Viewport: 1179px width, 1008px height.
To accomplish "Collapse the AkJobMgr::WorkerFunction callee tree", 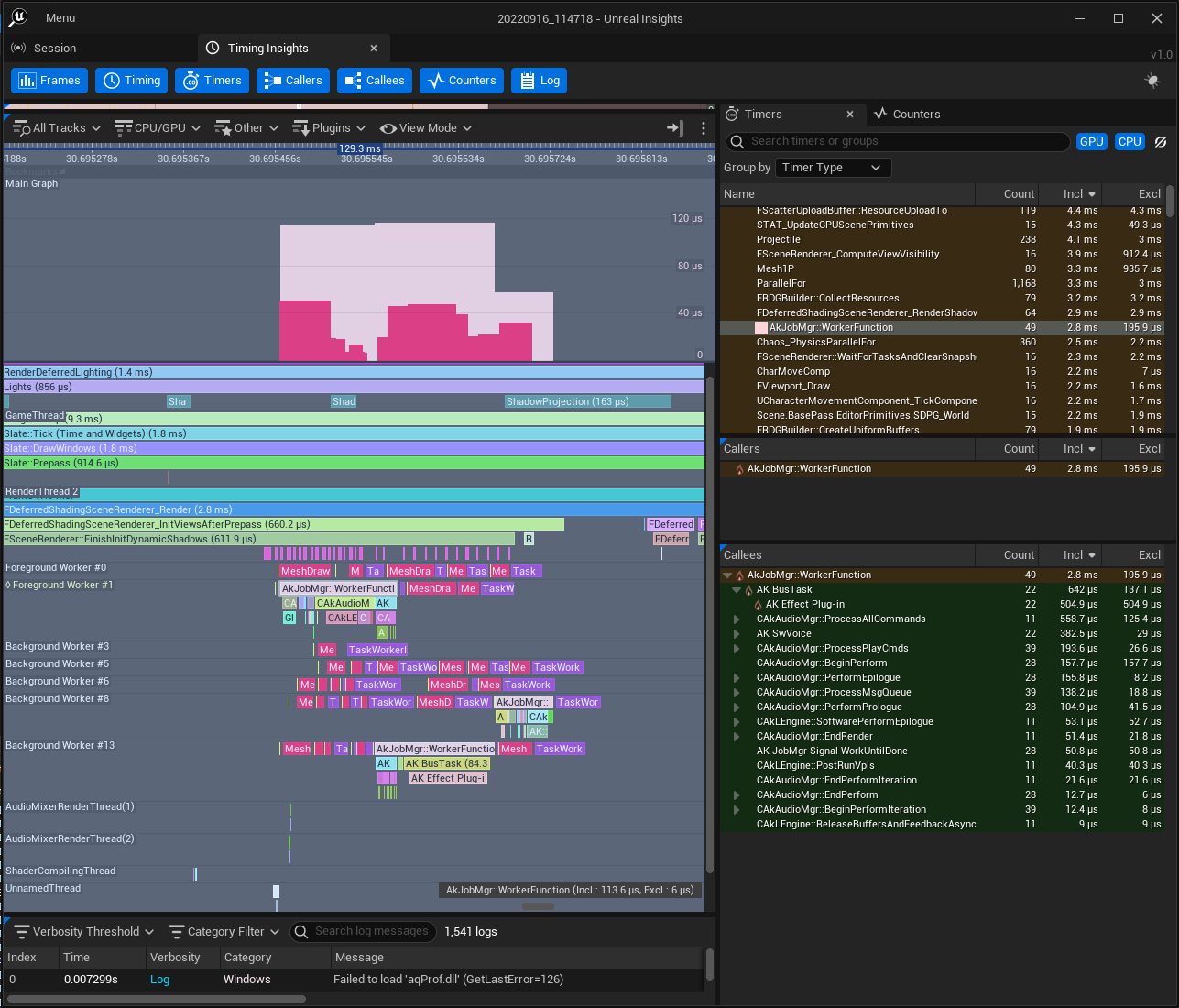I will (727, 575).
